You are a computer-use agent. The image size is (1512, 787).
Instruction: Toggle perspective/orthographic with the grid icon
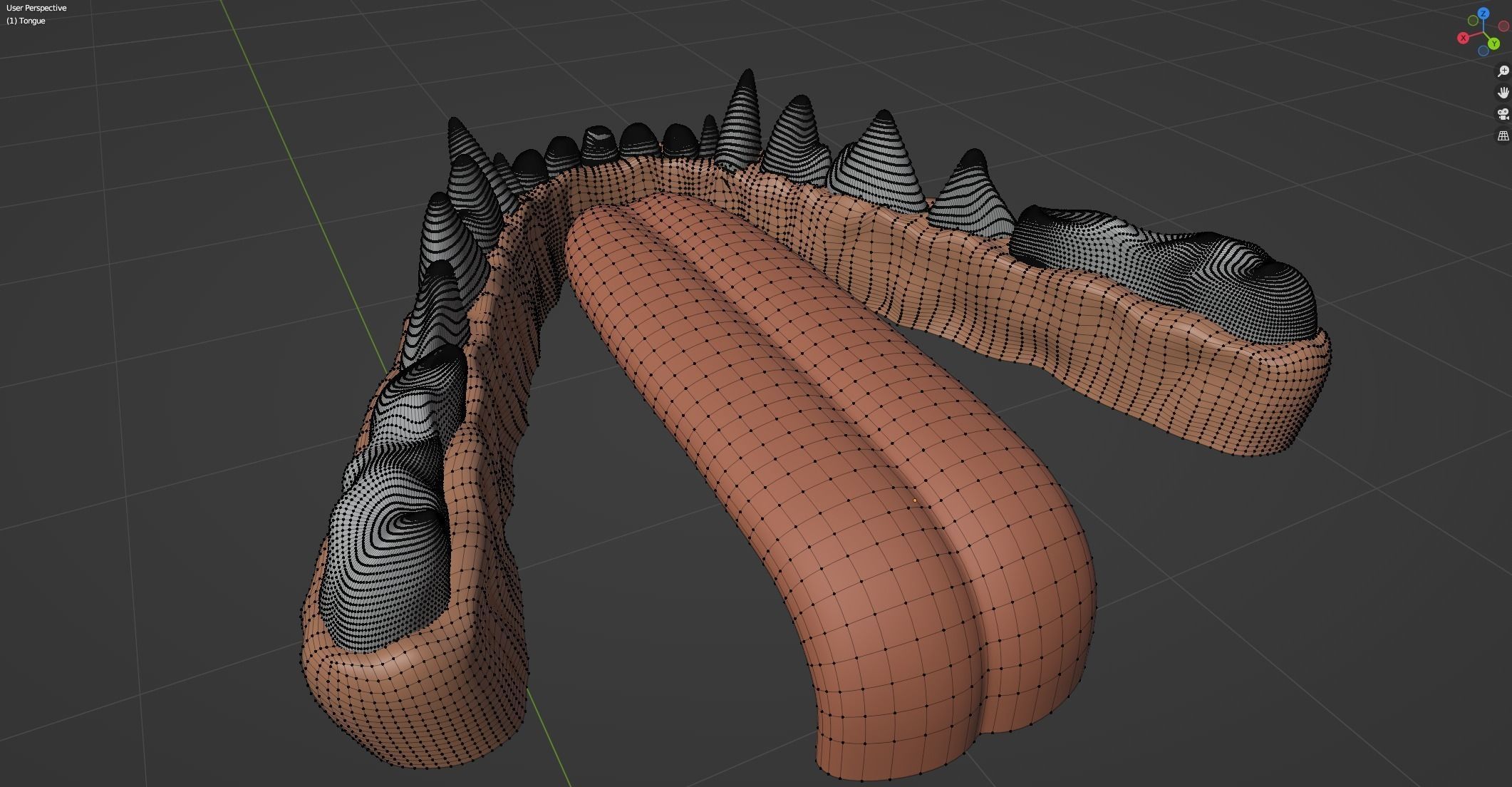1503,135
